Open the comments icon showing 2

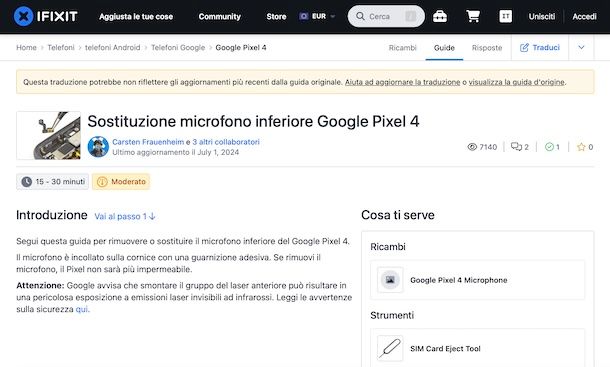pyautogui.click(x=516, y=147)
